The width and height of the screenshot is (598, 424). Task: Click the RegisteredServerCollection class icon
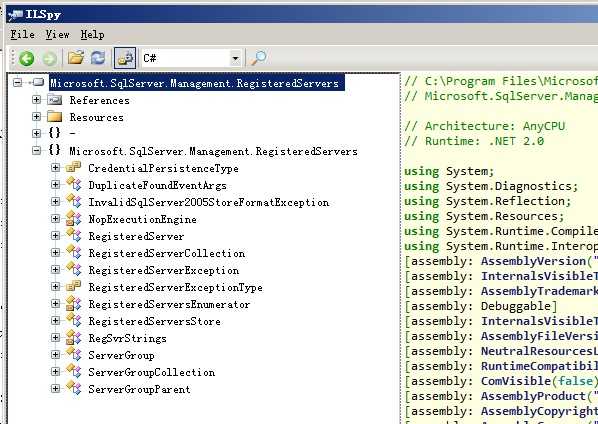(73, 252)
